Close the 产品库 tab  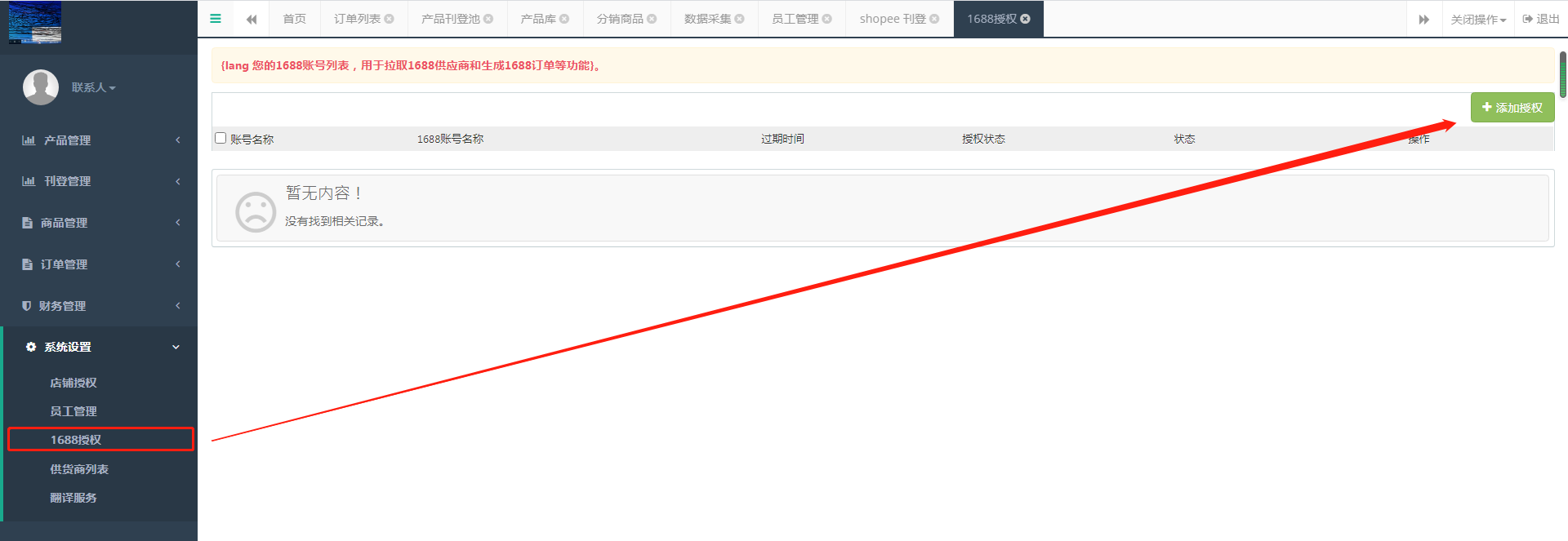pyautogui.click(x=564, y=19)
